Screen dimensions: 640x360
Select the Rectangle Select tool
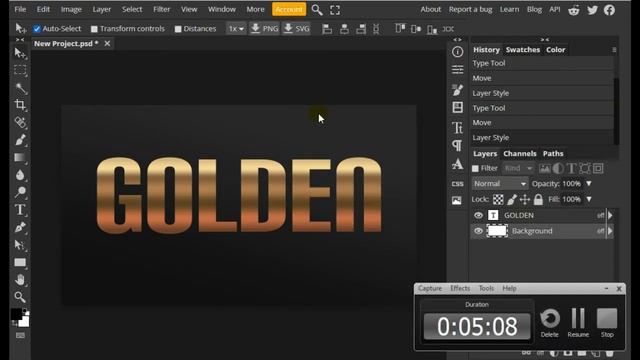20,70
